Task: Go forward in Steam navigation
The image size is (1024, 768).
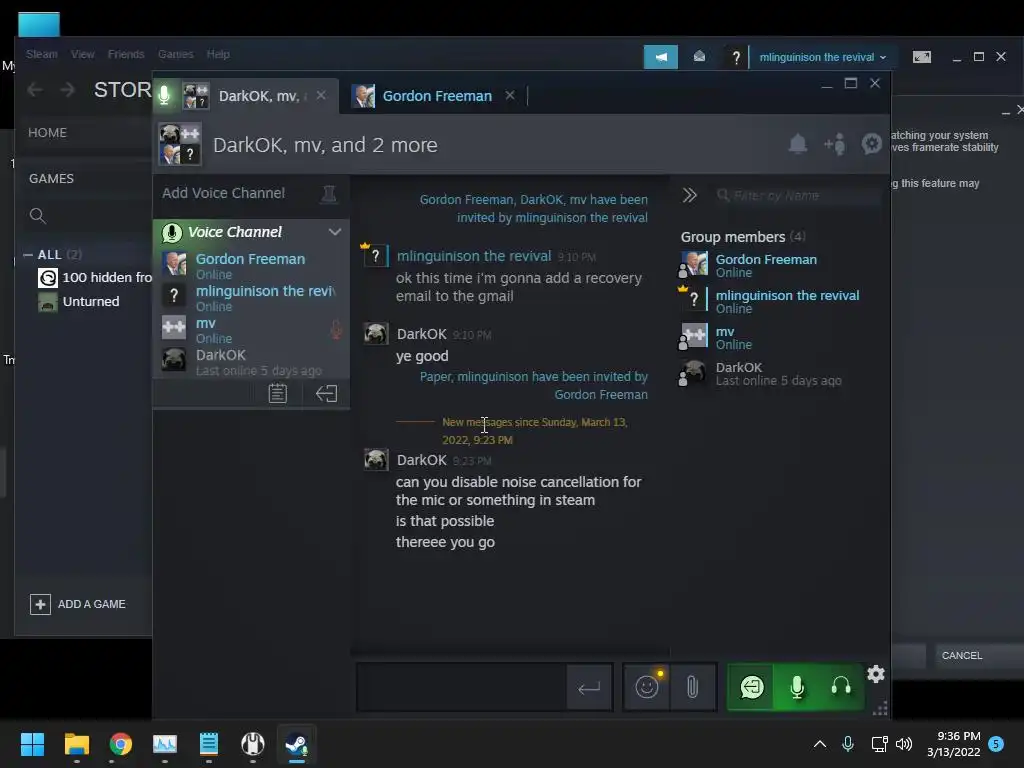Action: 67,89
